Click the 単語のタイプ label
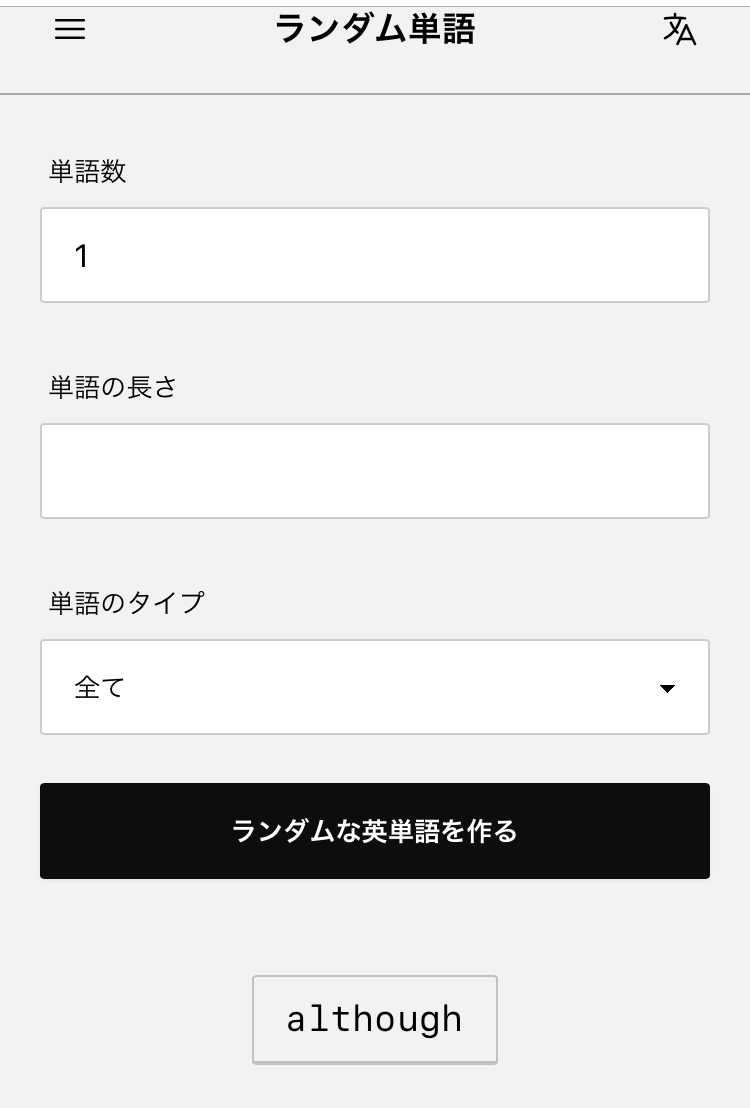 [126, 603]
